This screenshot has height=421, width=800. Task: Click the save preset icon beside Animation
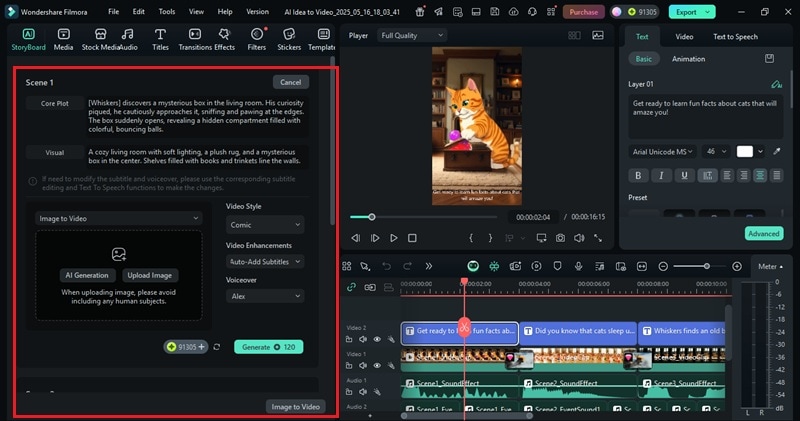click(x=769, y=59)
